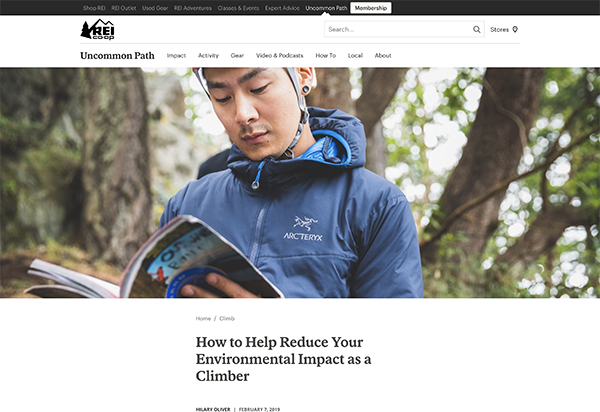
Task: Click the REI Co-op logo
Action: pos(97,29)
